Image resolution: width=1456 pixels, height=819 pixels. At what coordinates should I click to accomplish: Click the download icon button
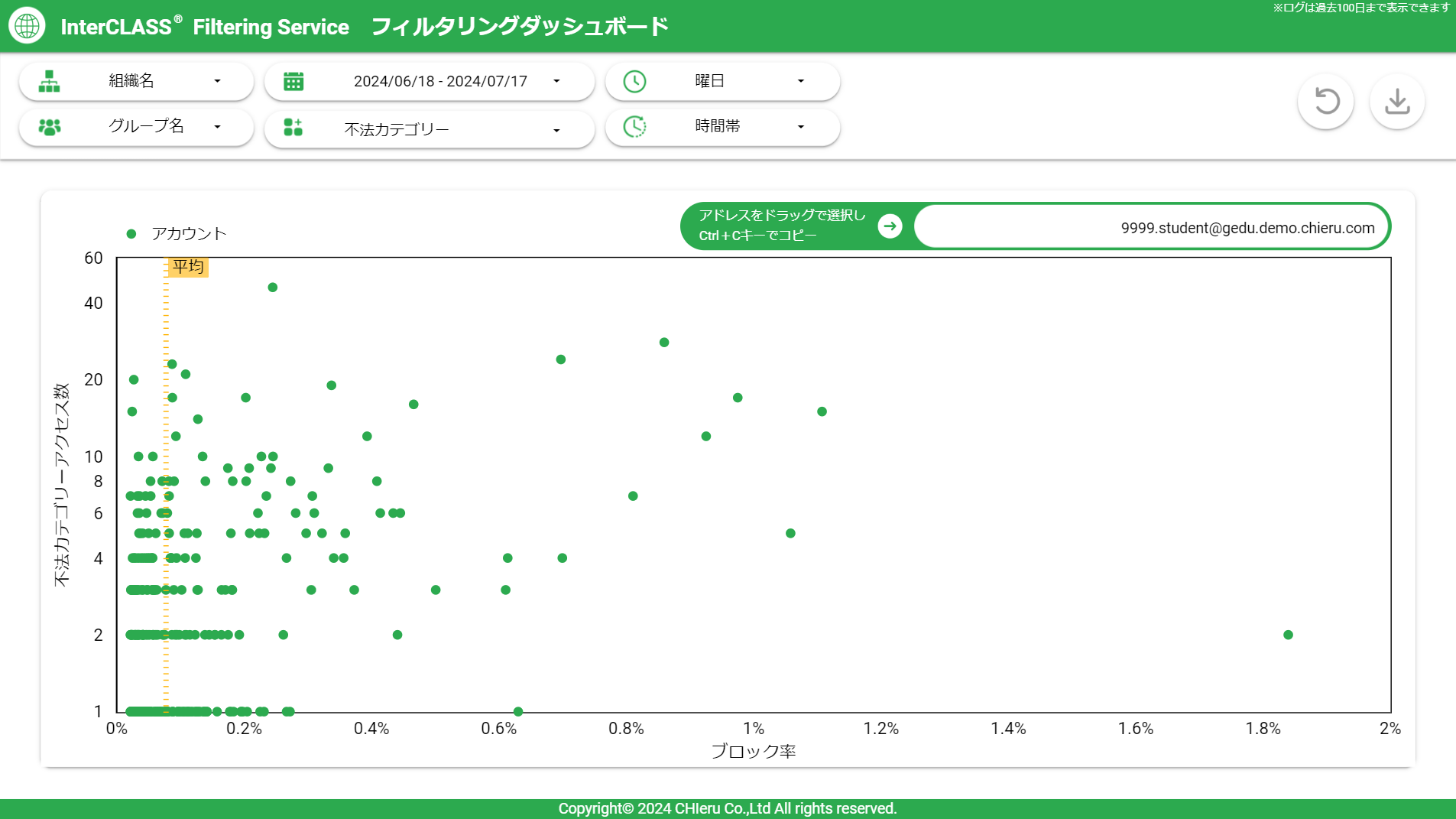(1397, 101)
